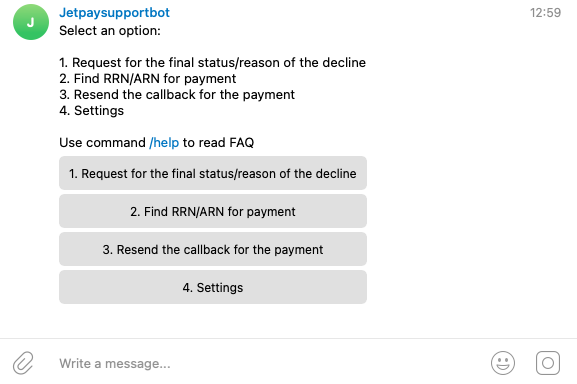Click the to read FAQ text
The image size is (577, 384).
coord(218,142)
